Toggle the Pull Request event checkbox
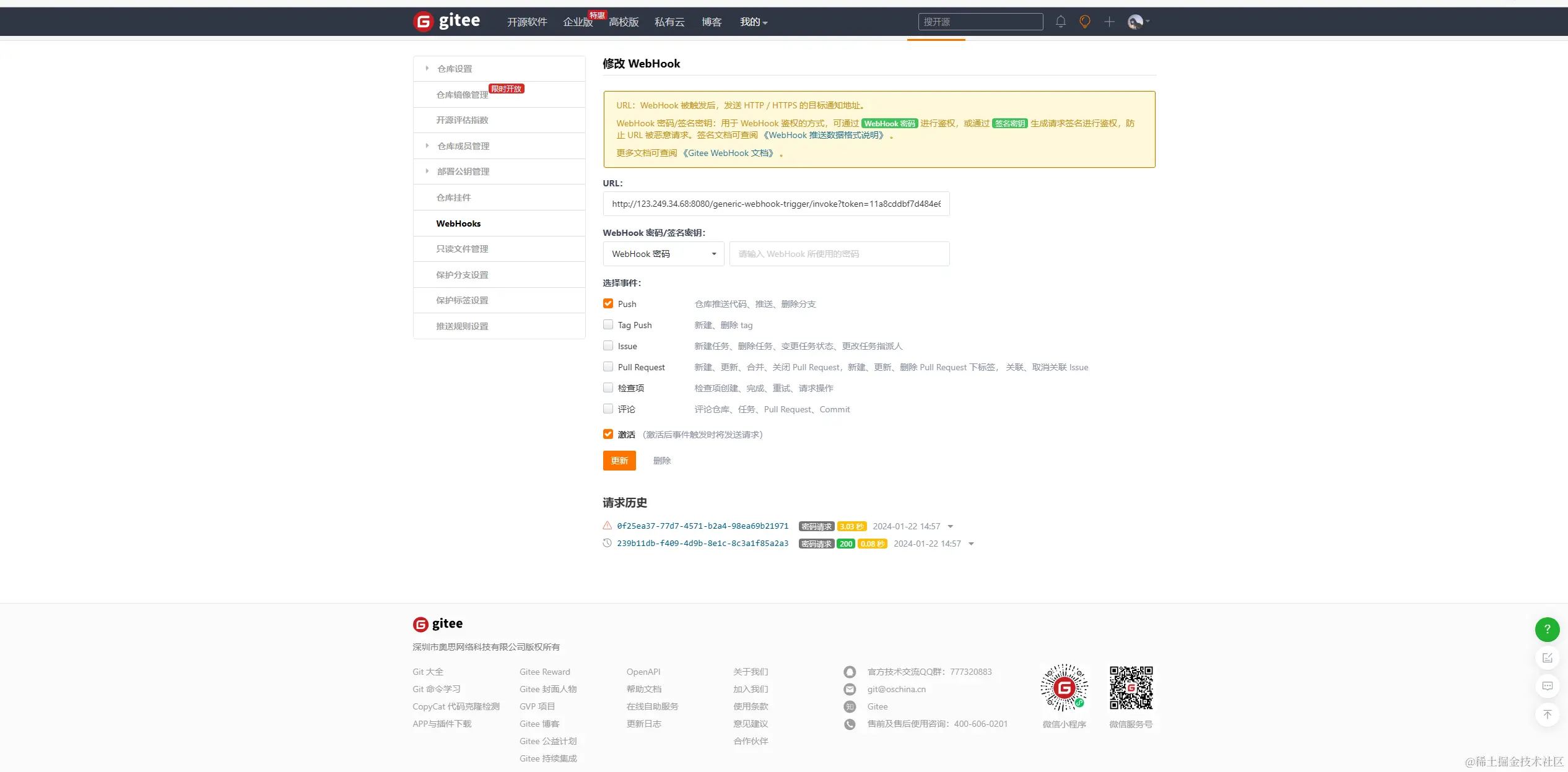This screenshot has width=1568, height=772. tap(608, 366)
